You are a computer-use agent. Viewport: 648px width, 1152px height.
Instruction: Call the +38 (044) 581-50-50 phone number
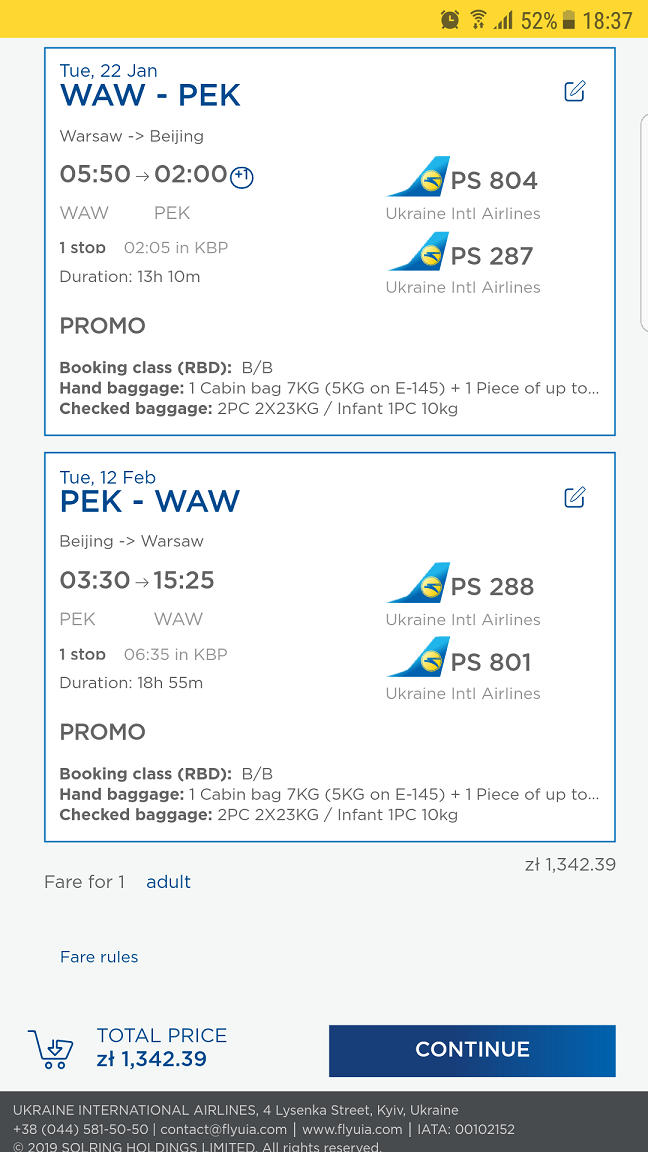pyautogui.click(x=80, y=1130)
